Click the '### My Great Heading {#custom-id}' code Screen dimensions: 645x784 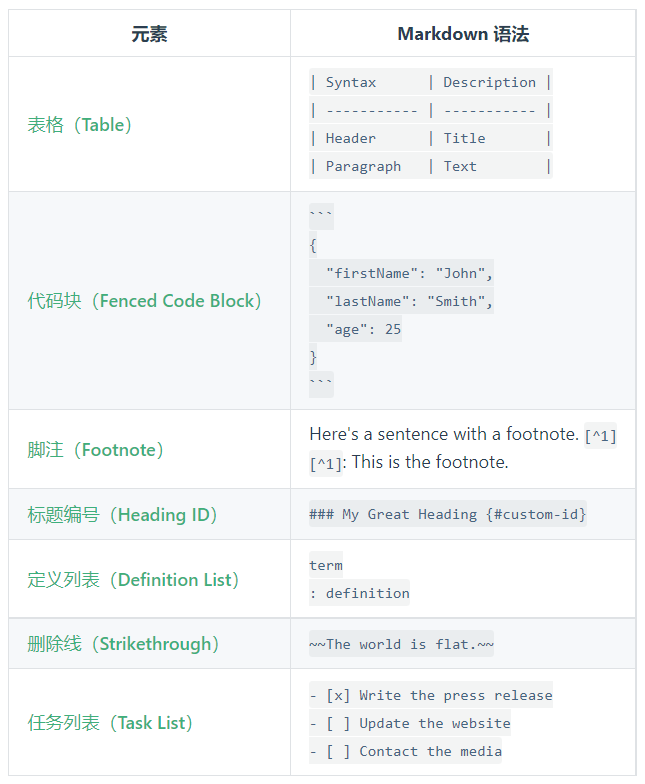point(448,514)
